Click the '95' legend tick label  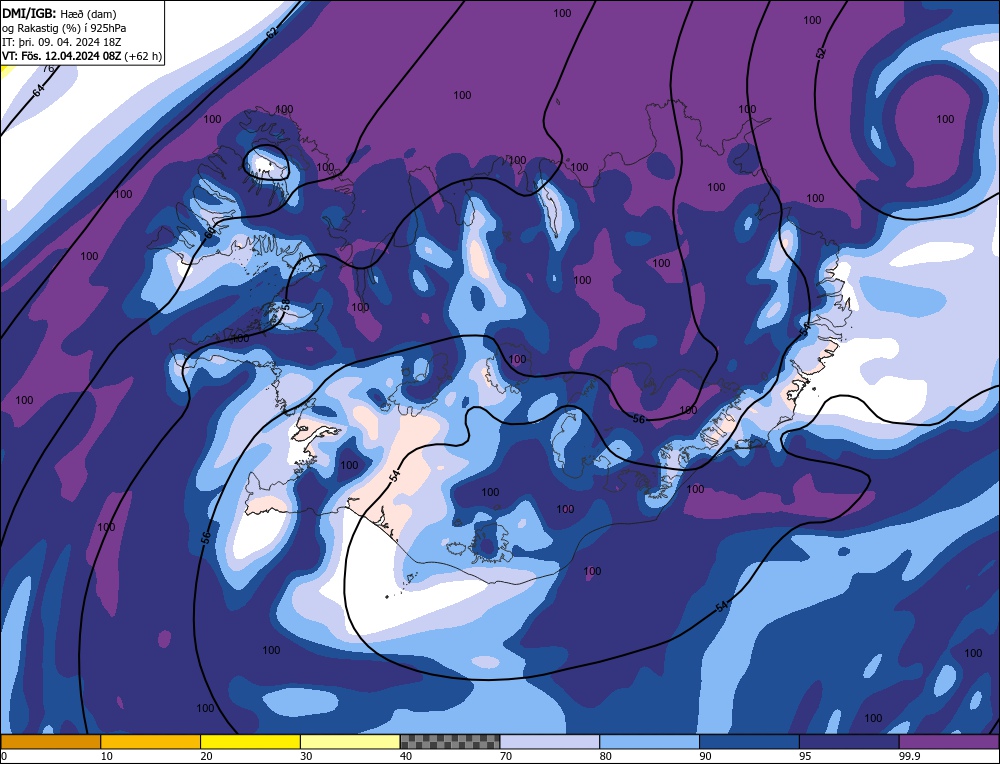(805, 756)
